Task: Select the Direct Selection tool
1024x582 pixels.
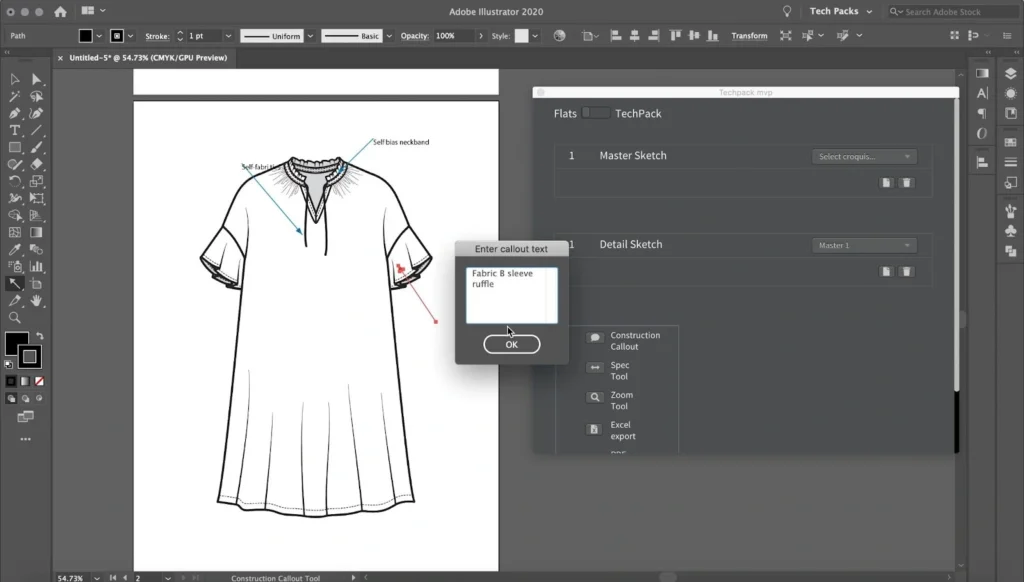Action: [37, 79]
